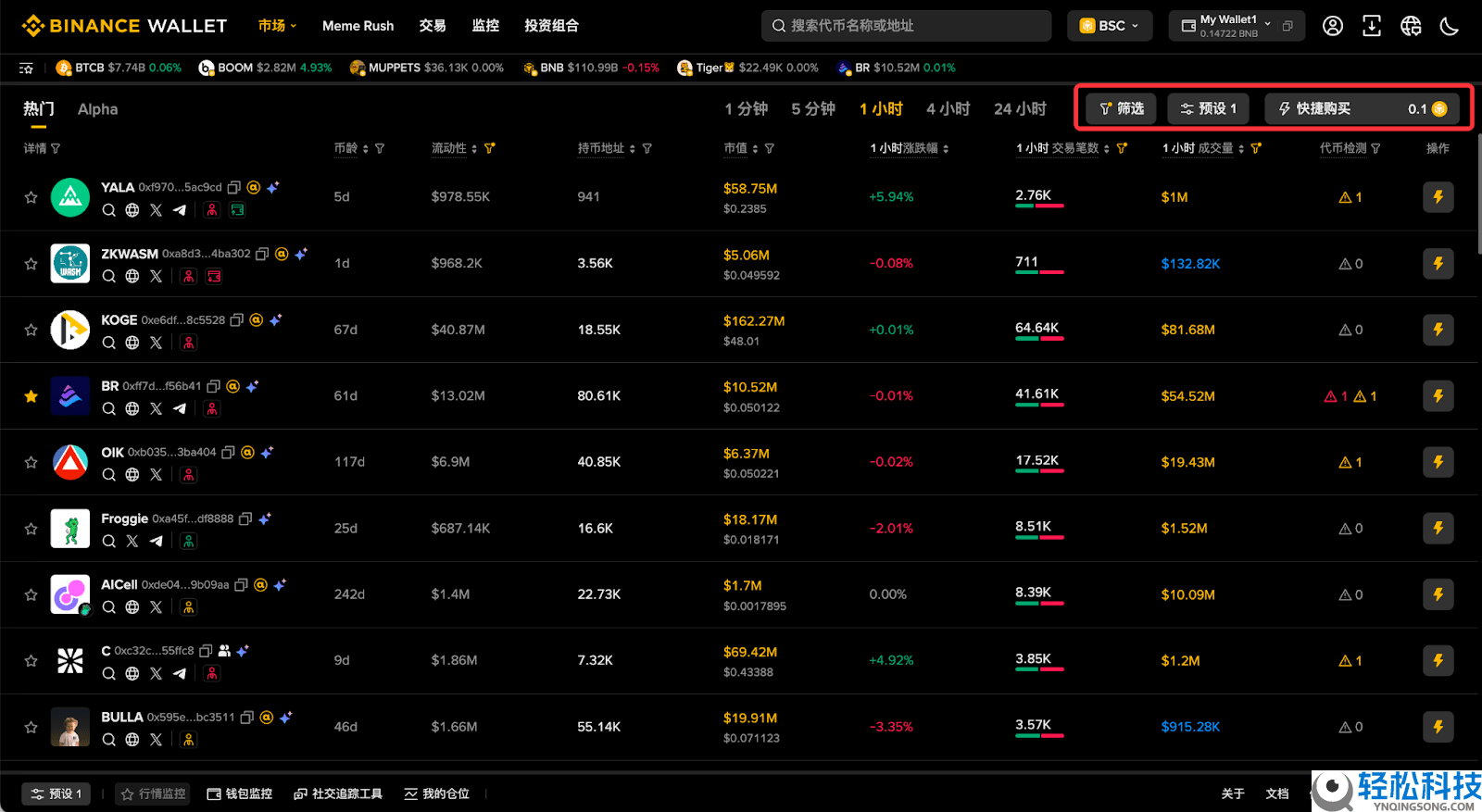The image size is (1482, 812).
Task: Click the quick buy lightning icon for YALA
Action: click(1438, 197)
